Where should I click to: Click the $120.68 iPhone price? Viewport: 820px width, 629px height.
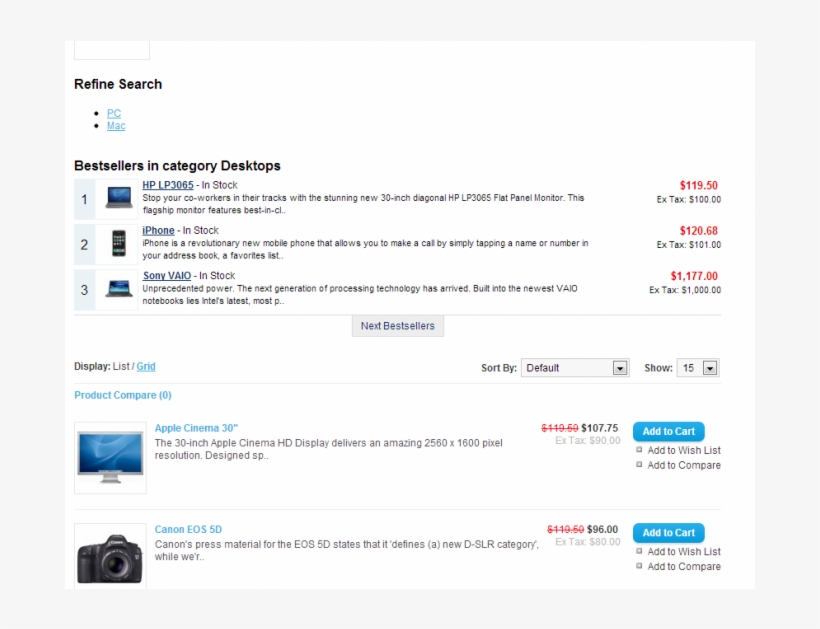point(699,231)
